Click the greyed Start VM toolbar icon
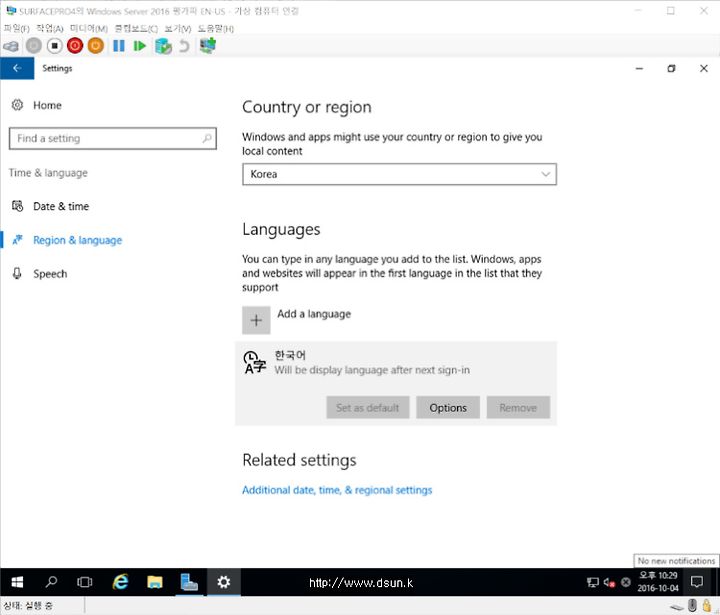Viewport: 720px width, 615px height. click(x=34, y=46)
